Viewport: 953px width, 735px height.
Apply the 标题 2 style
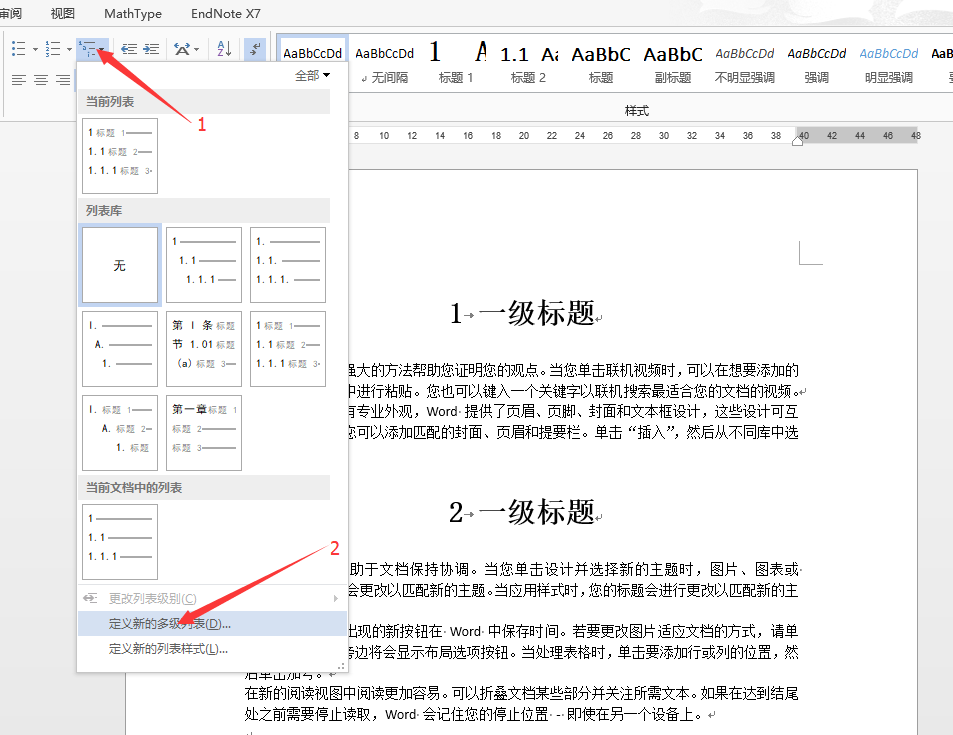point(528,63)
